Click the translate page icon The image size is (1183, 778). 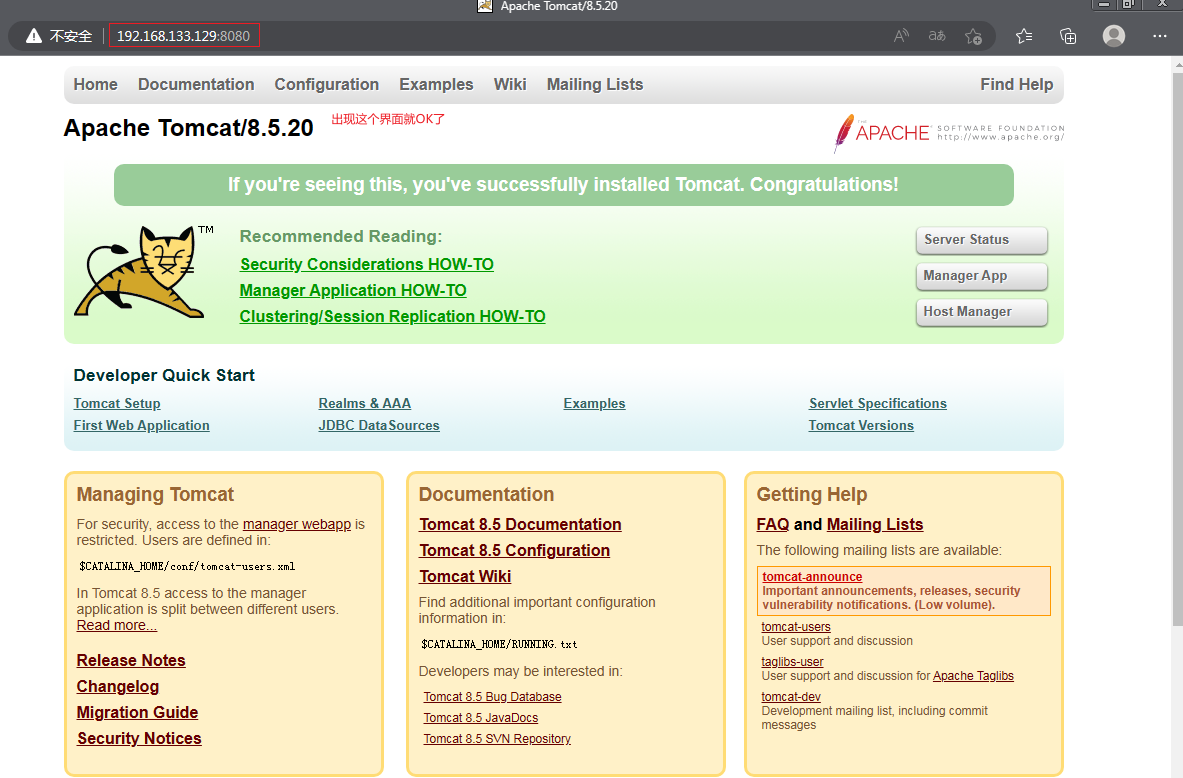click(937, 36)
